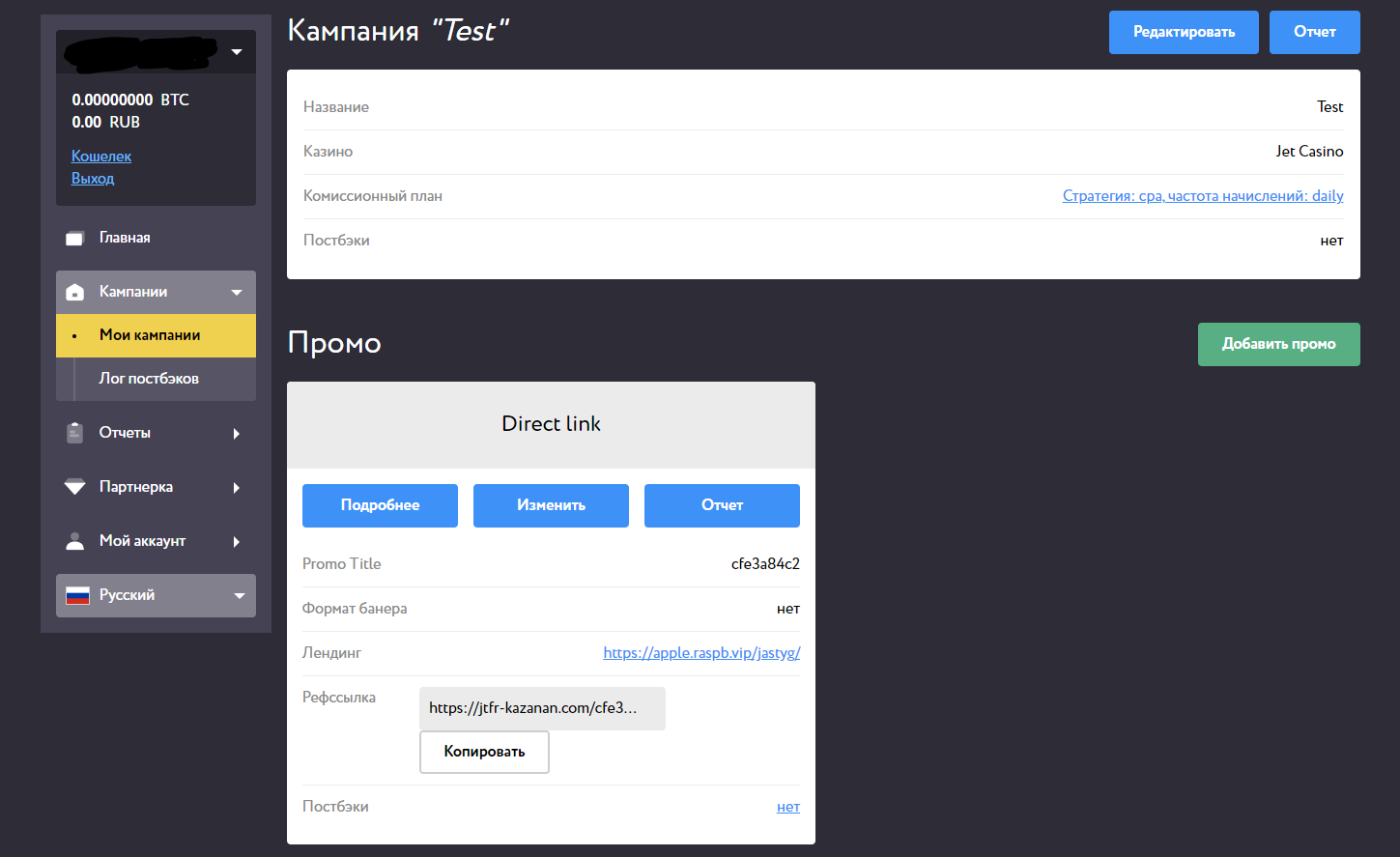Expand the Партнерка submenu arrow
Image resolution: width=1400 pixels, height=857 pixels.
[237, 488]
